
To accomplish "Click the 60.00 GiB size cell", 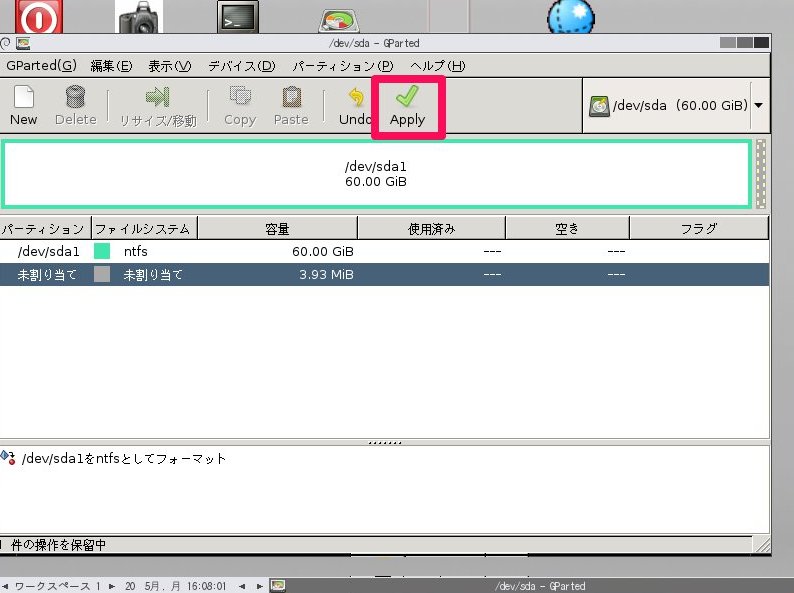I will point(323,251).
